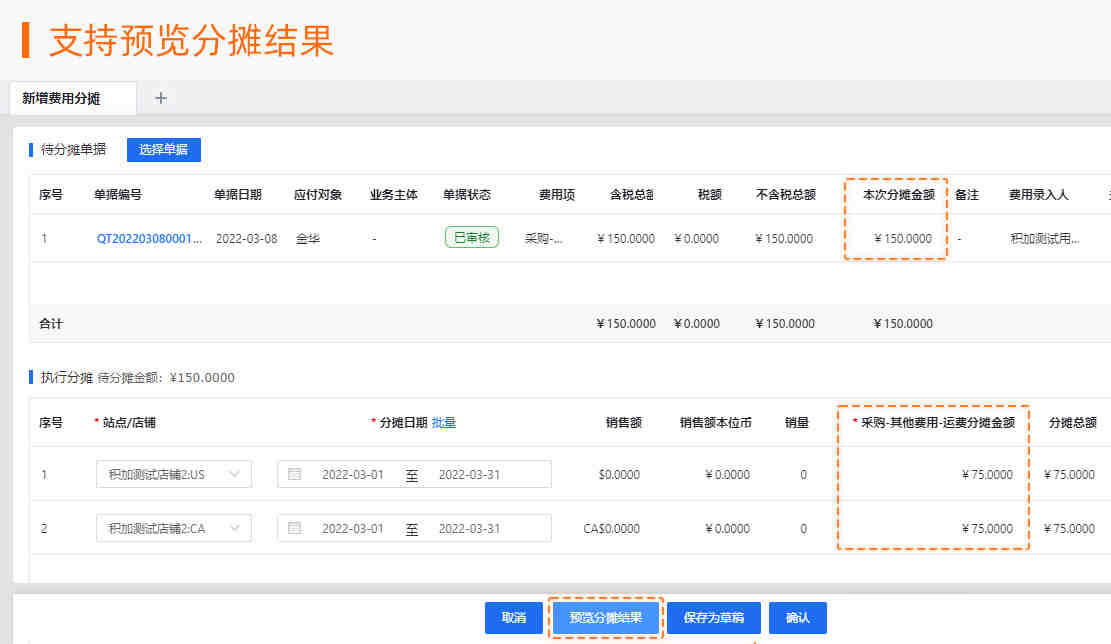
Task: Click the date cell 2022-03-08
Action: click(247, 239)
